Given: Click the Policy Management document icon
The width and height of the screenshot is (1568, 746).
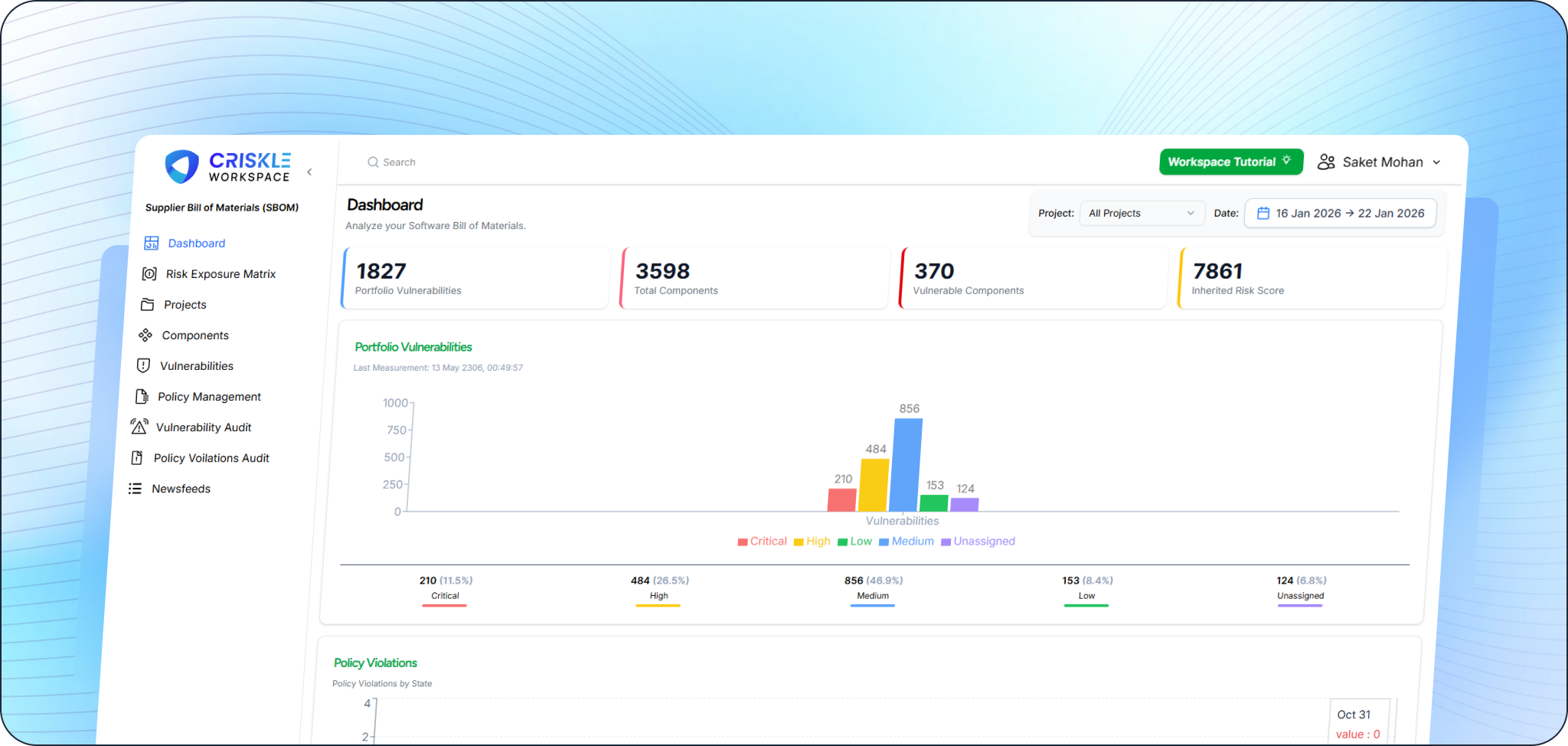Looking at the screenshot, I should tap(142, 396).
